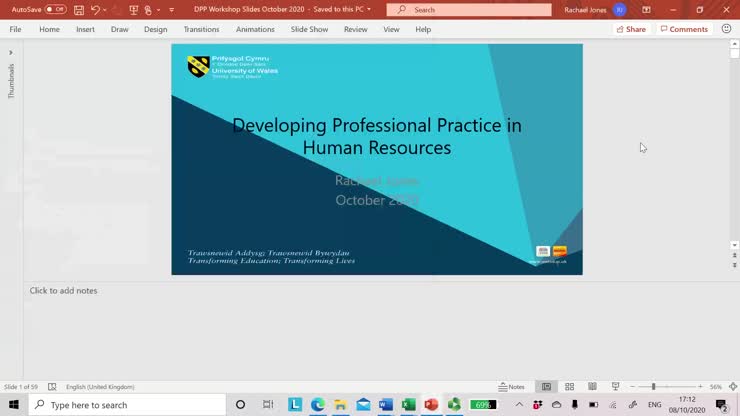Click the zoom slider handle
Image resolution: width=740 pixels, height=416 pixels.
click(653, 387)
